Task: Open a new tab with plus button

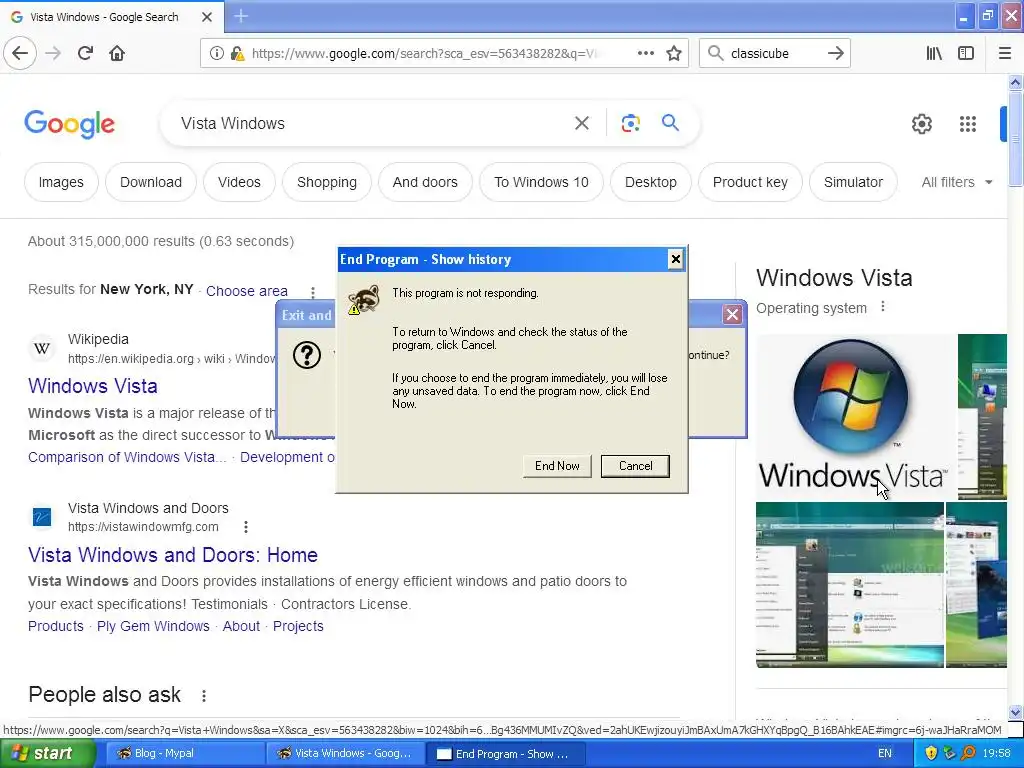Action: [x=241, y=16]
